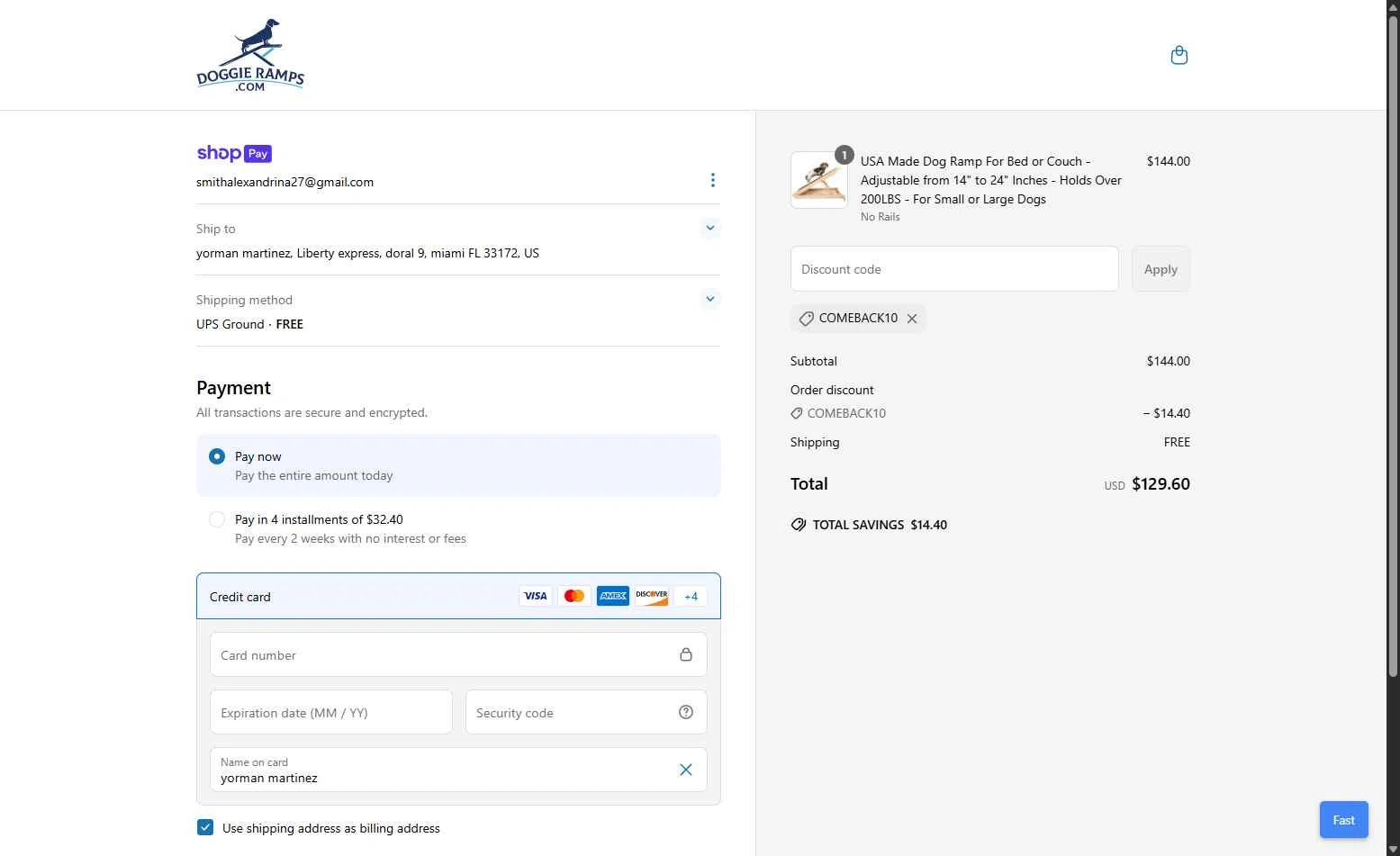This screenshot has width=1400, height=856.
Task: Click the Visa card icon
Action: [536, 596]
